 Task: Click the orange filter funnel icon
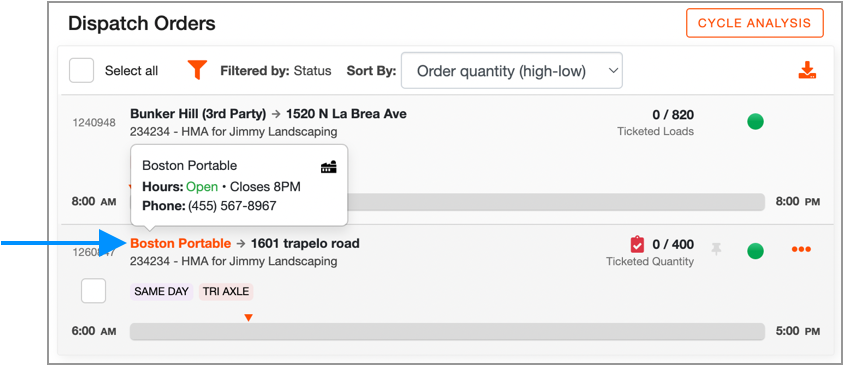coord(197,70)
